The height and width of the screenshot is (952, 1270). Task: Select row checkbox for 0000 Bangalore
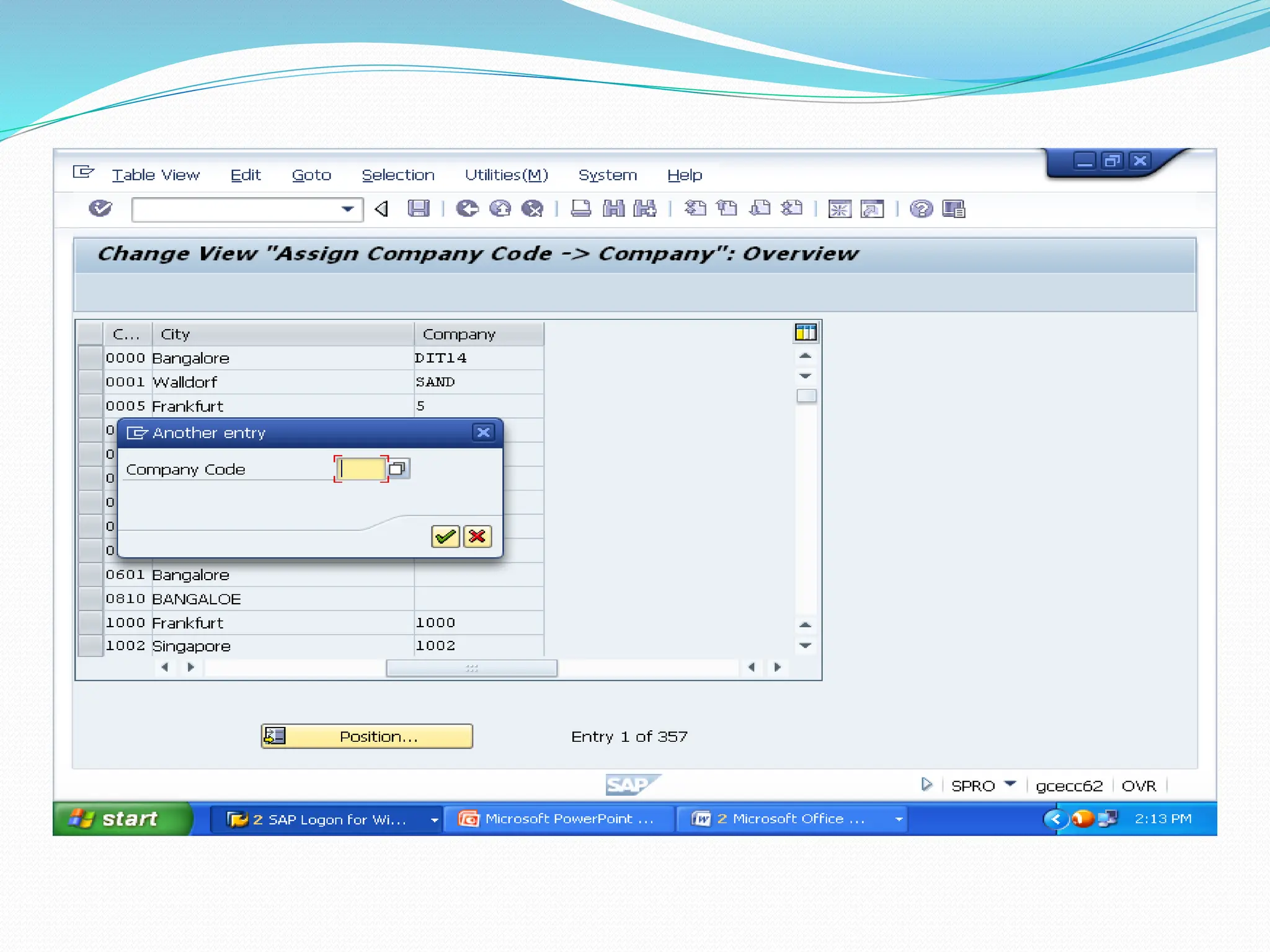(91, 358)
